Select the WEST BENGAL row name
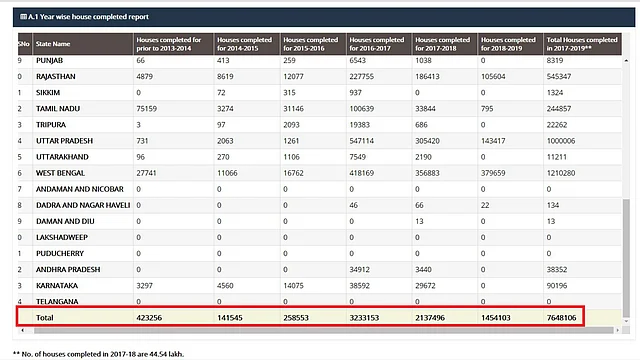640x360 pixels. (x=60, y=173)
